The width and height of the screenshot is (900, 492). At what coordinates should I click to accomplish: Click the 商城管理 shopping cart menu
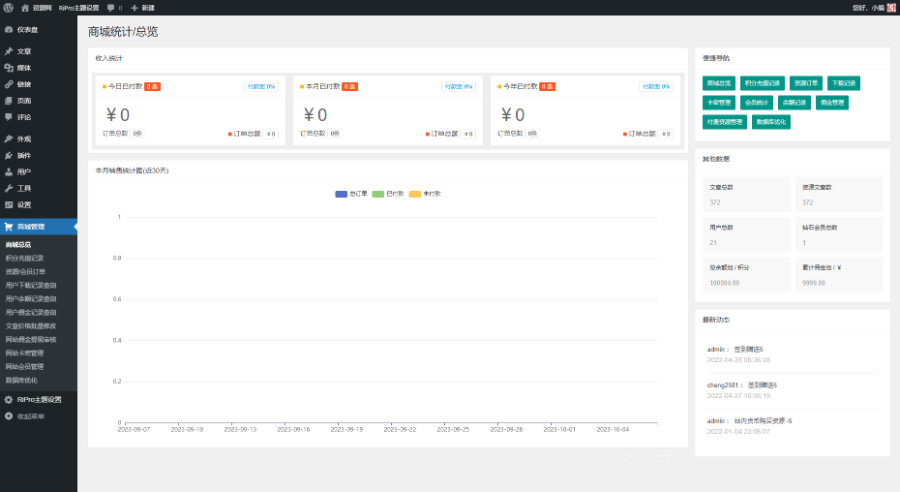click(30, 227)
